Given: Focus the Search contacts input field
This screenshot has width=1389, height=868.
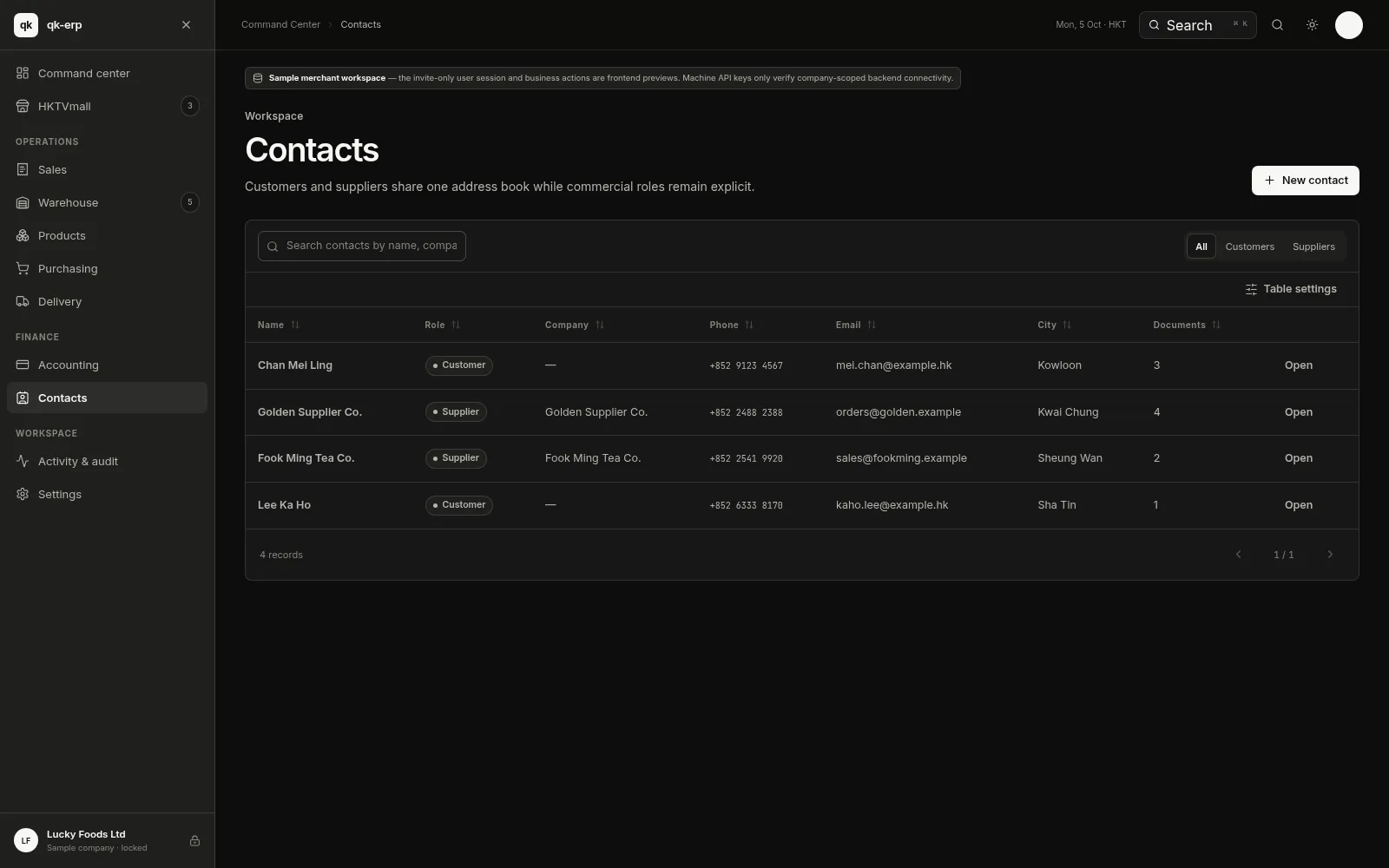Looking at the screenshot, I should pyautogui.click(x=362, y=246).
